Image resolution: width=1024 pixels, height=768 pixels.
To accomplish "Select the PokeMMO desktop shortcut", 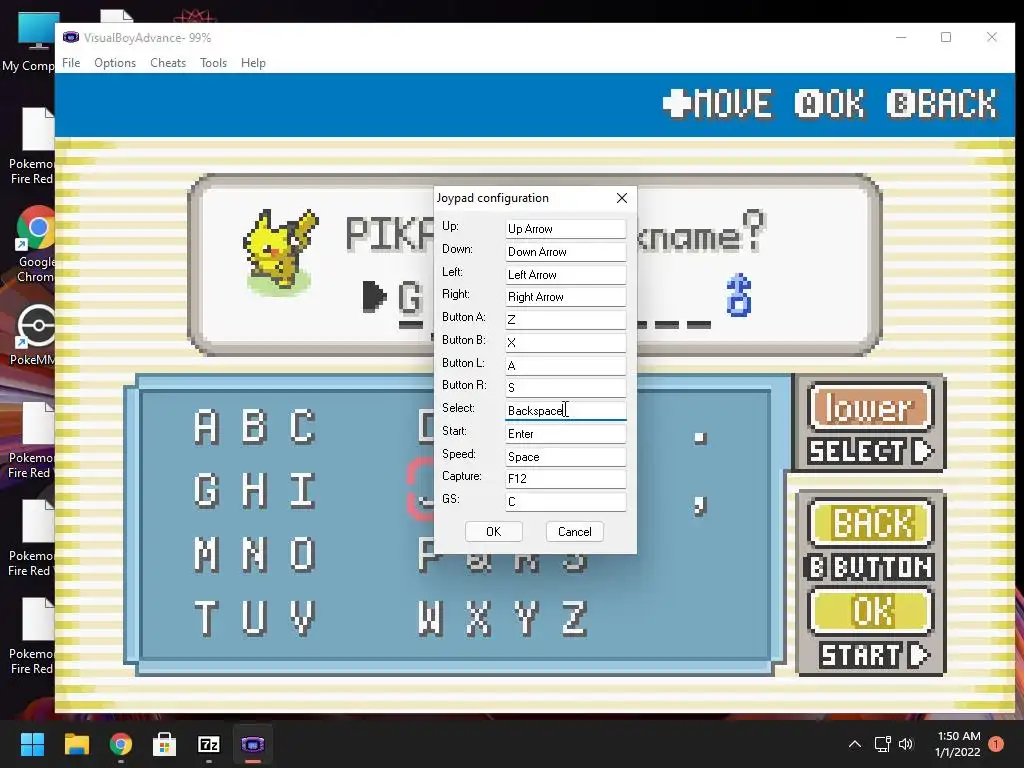I will (34, 334).
